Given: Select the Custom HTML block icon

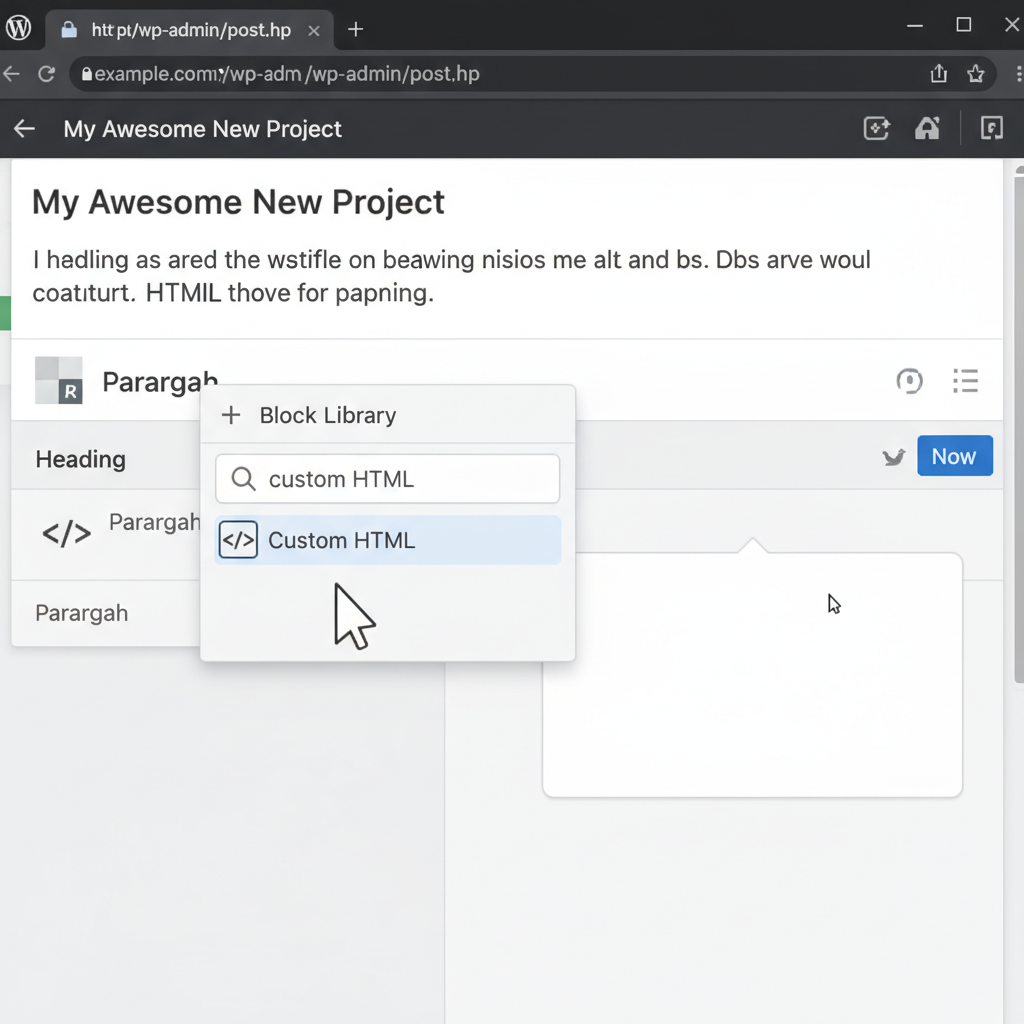Looking at the screenshot, I should click(x=238, y=539).
